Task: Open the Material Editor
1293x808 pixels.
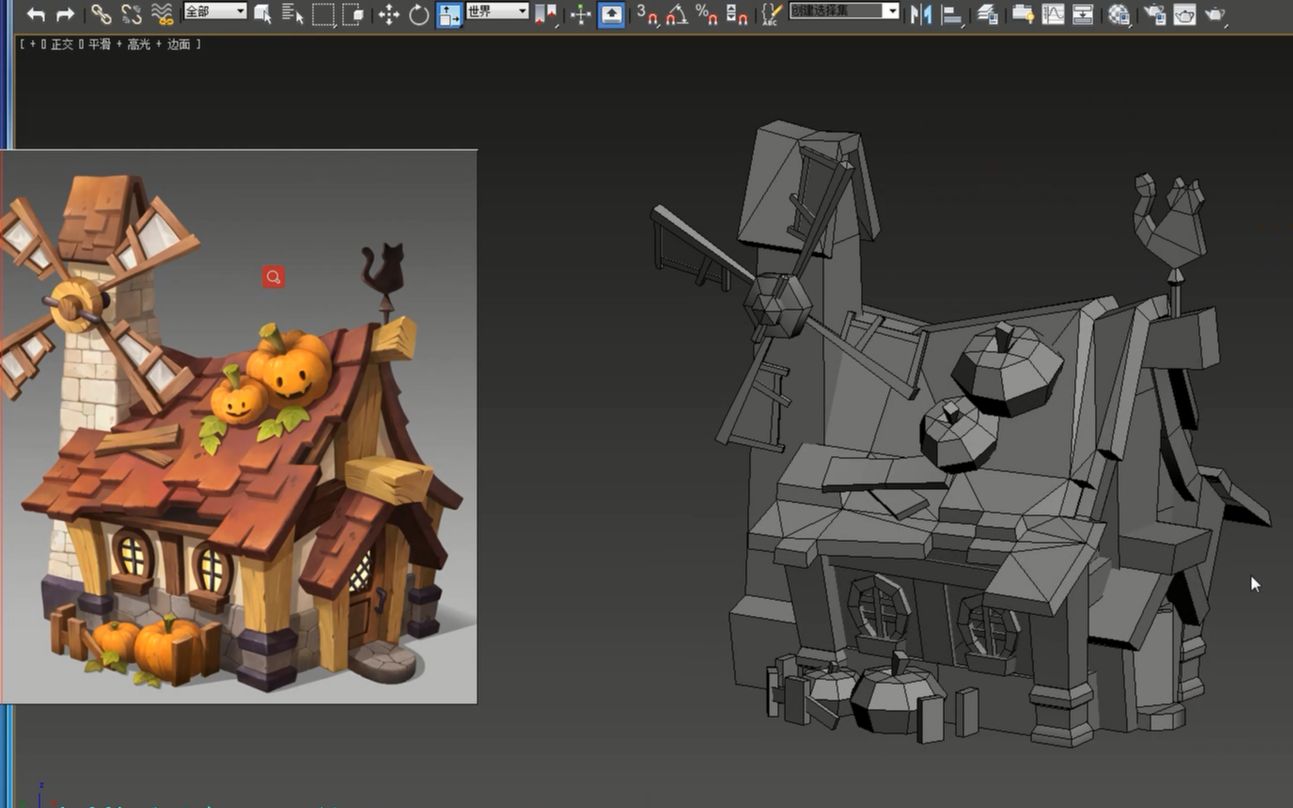Action: 1119,14
